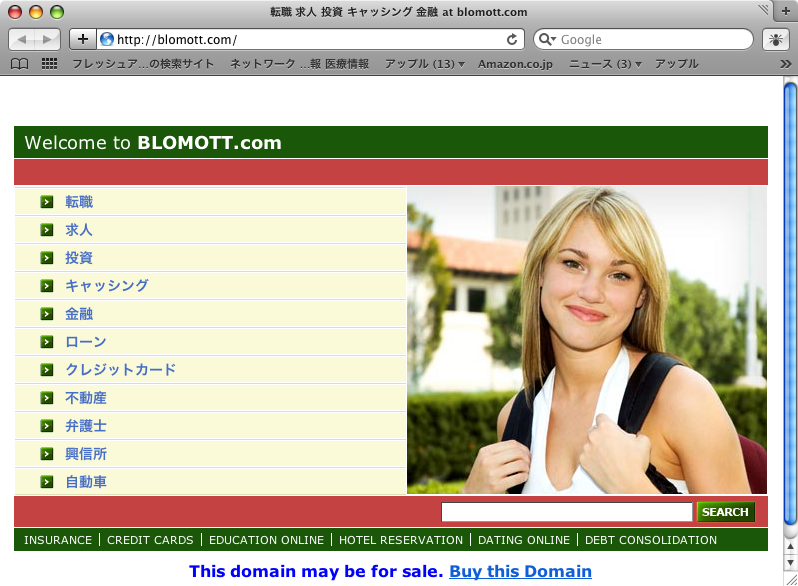798x586 pixels.
Task: Expand the アップル (13) bookmarks folder
Action: click(425, 64)
